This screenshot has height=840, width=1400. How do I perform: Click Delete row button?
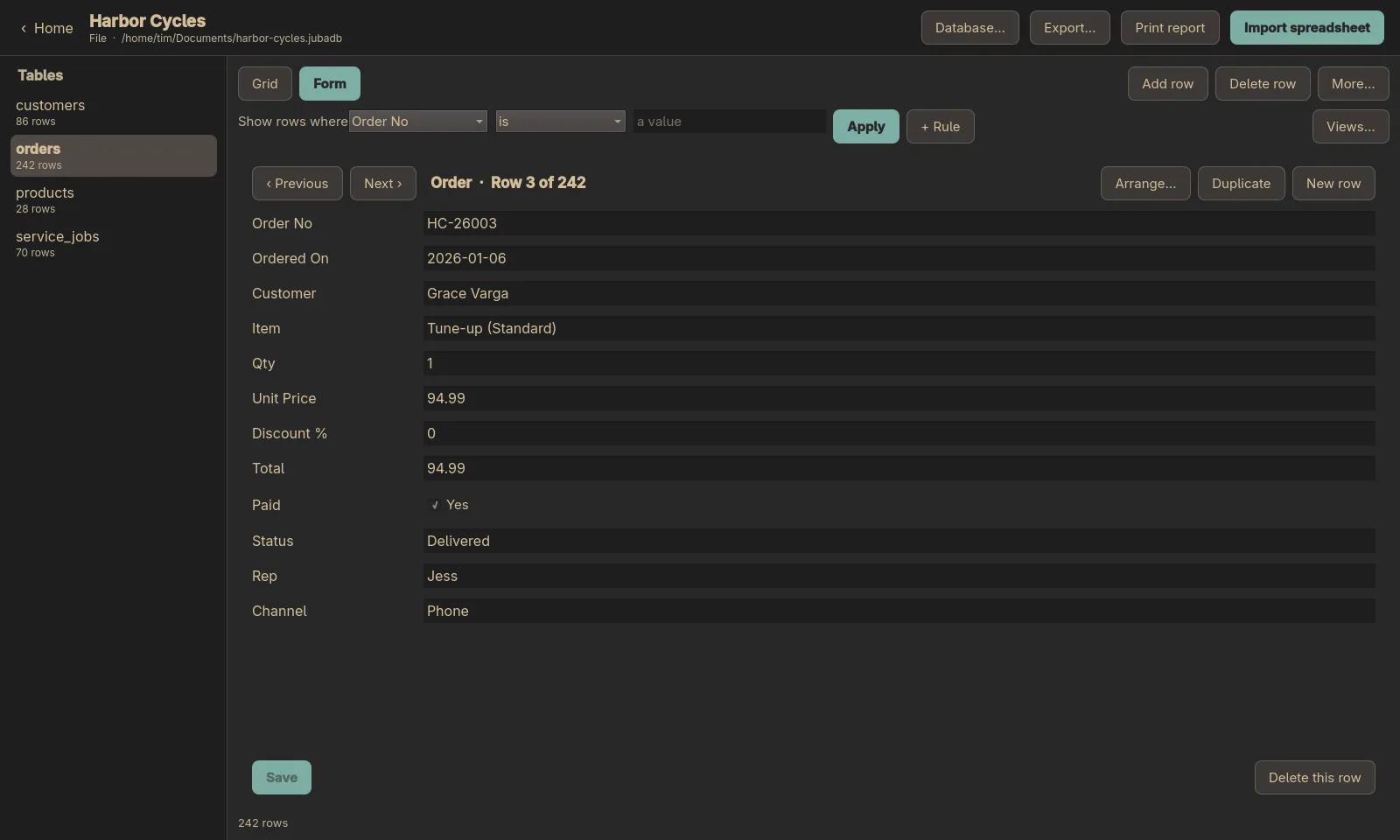(x=1263, y=84)
